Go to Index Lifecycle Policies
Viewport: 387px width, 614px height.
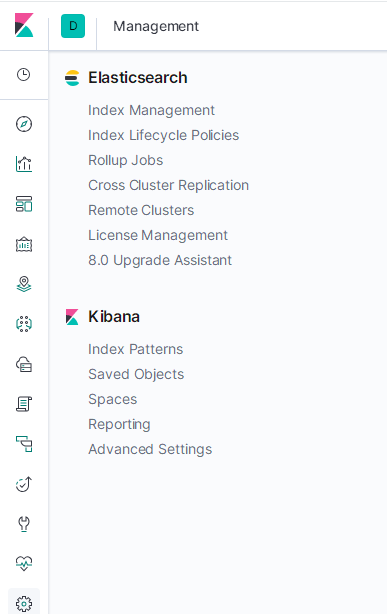(x=163, y=135)
